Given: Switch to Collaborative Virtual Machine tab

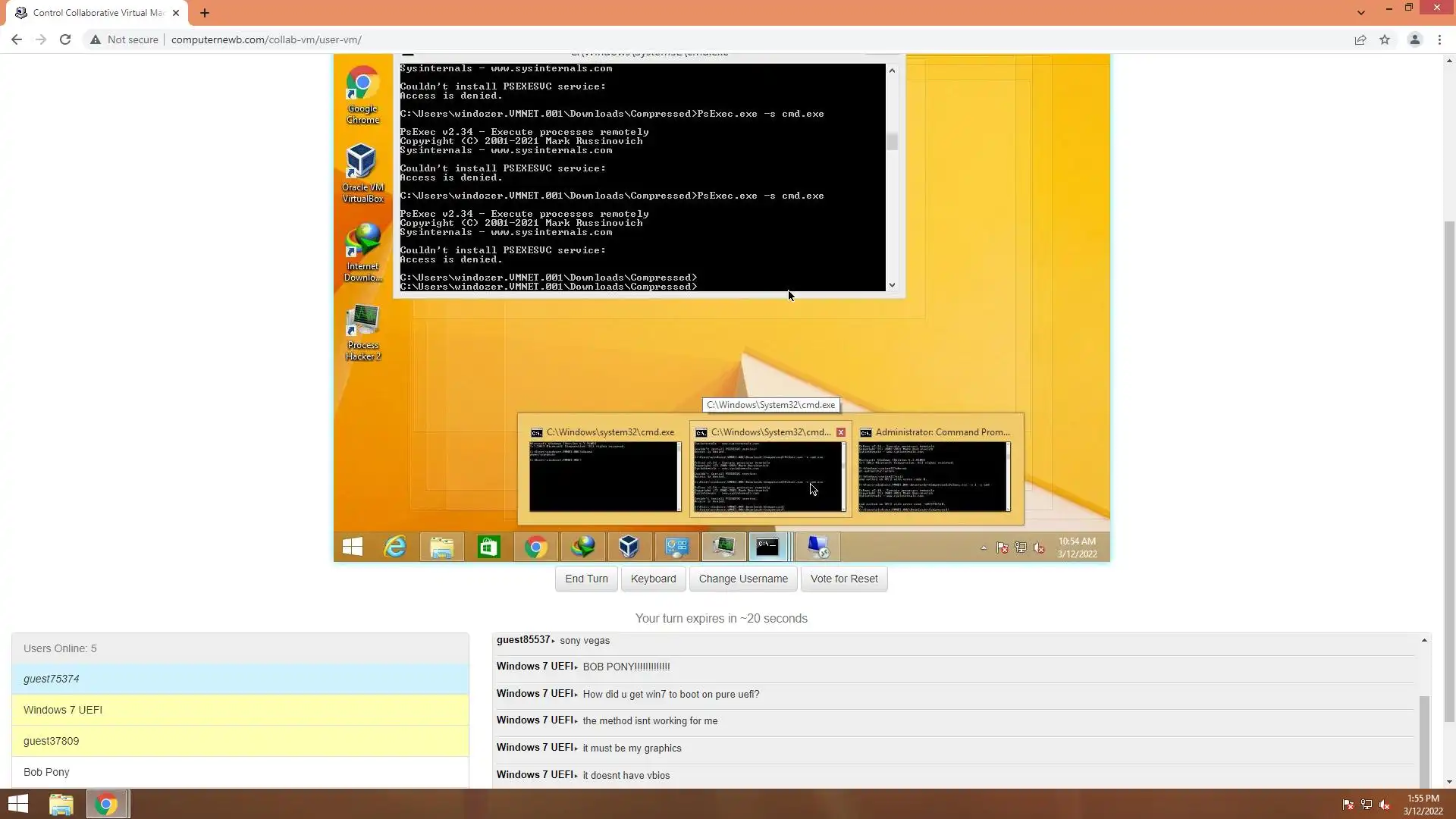Looking at the screenshot, I should pos(99,13).
